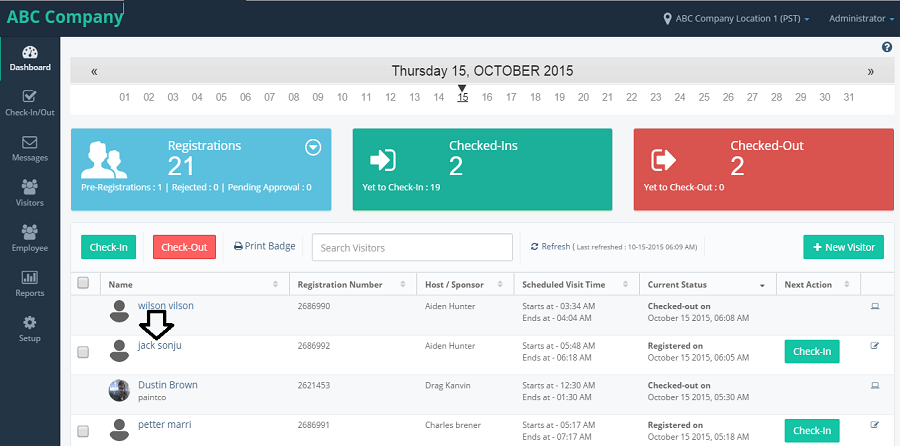The width and height of the screenshot is (900, 446).
Task: Open the help question mark icon
Action: coord(887,48)
